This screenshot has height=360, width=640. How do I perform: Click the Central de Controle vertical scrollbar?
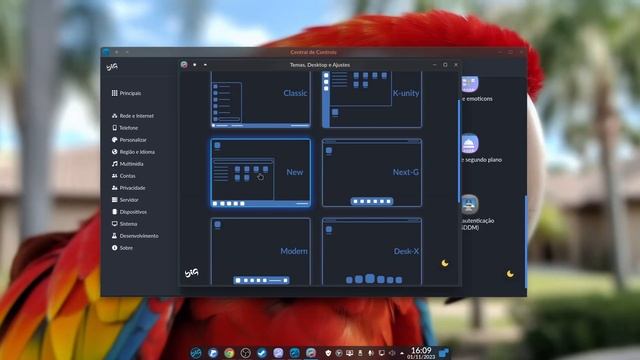pos(526,242)
